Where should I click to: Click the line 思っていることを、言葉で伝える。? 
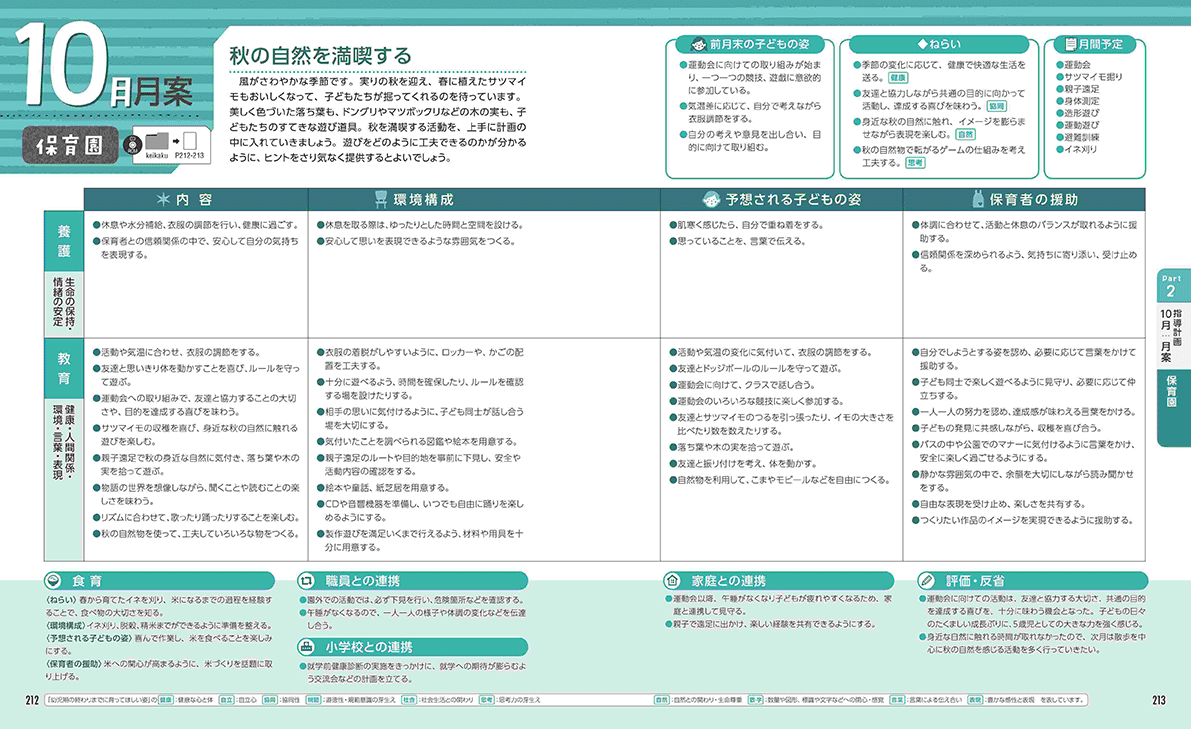(738, 241)
